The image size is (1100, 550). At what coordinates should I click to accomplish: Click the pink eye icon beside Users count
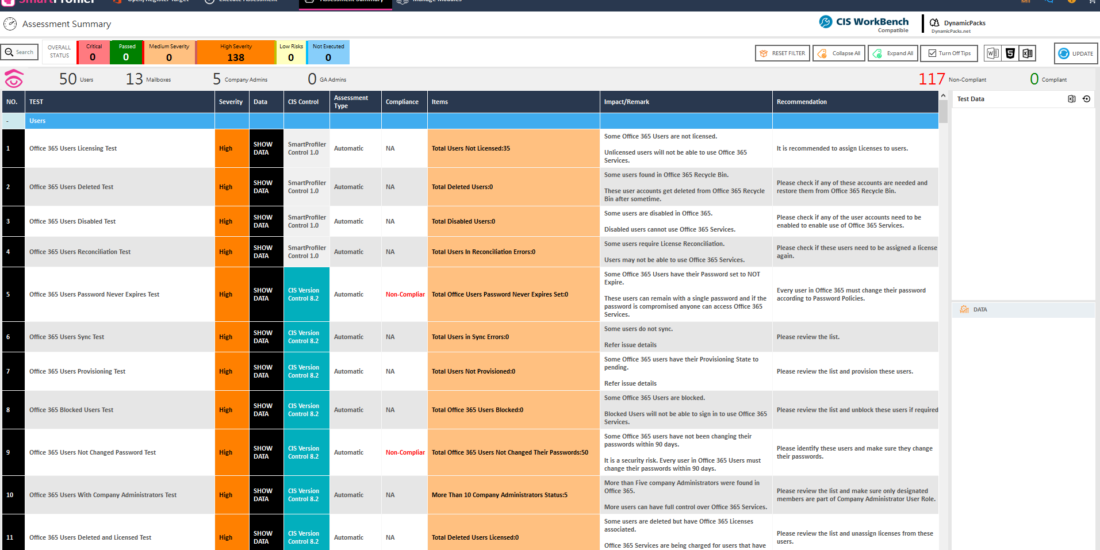click(14, 79)
